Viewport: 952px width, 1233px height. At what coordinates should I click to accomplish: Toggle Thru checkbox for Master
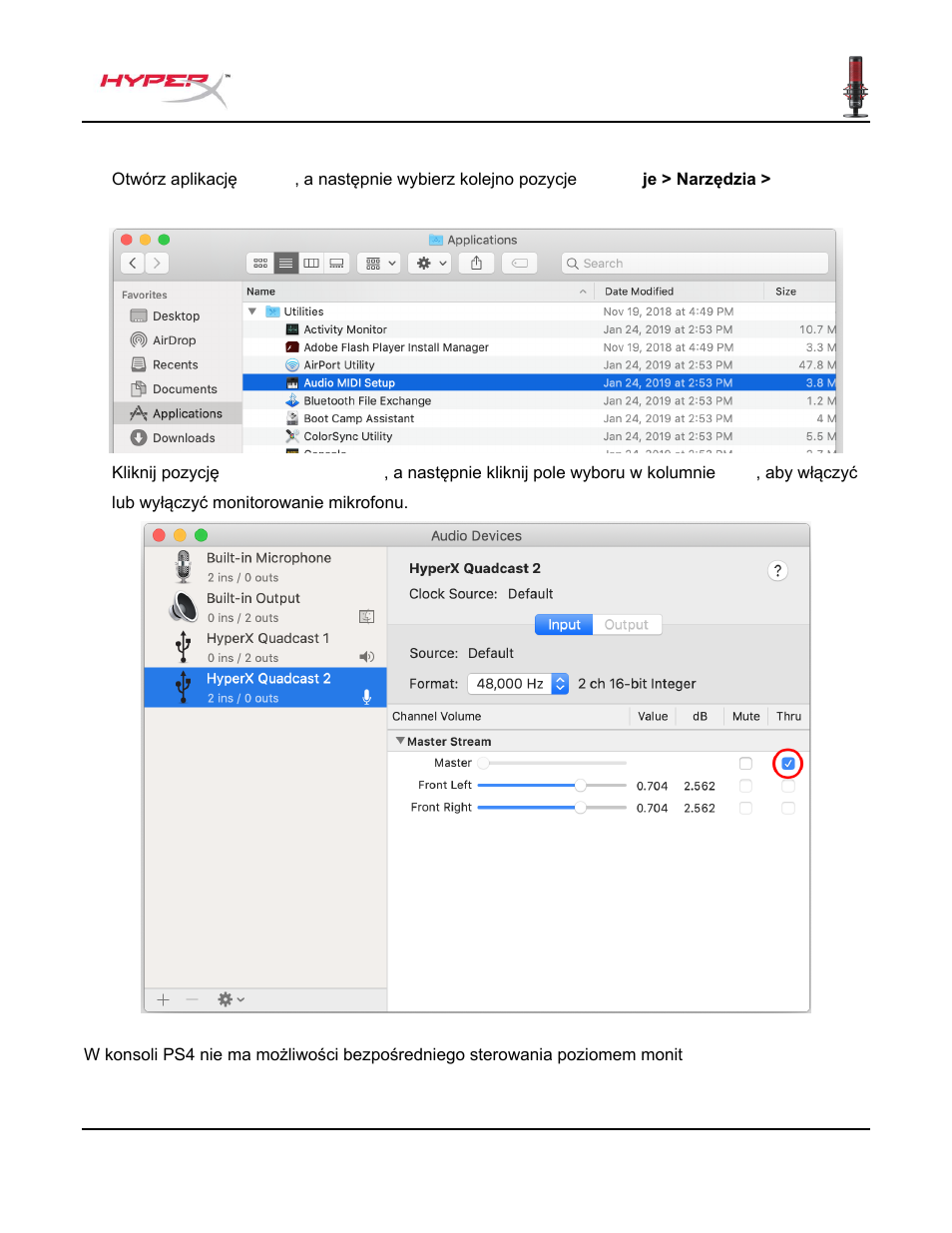[x=788, y=764]
